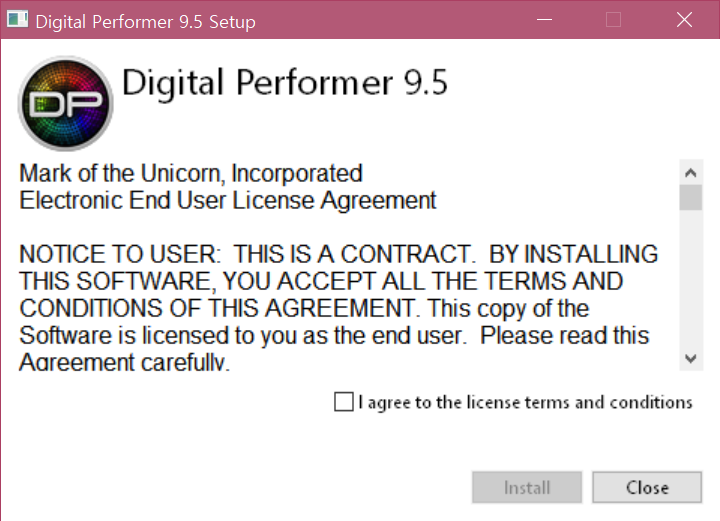Click the 'Electronic End User License Agreement' line
This screenshot has width=720, height=521.
coord(228,201)
